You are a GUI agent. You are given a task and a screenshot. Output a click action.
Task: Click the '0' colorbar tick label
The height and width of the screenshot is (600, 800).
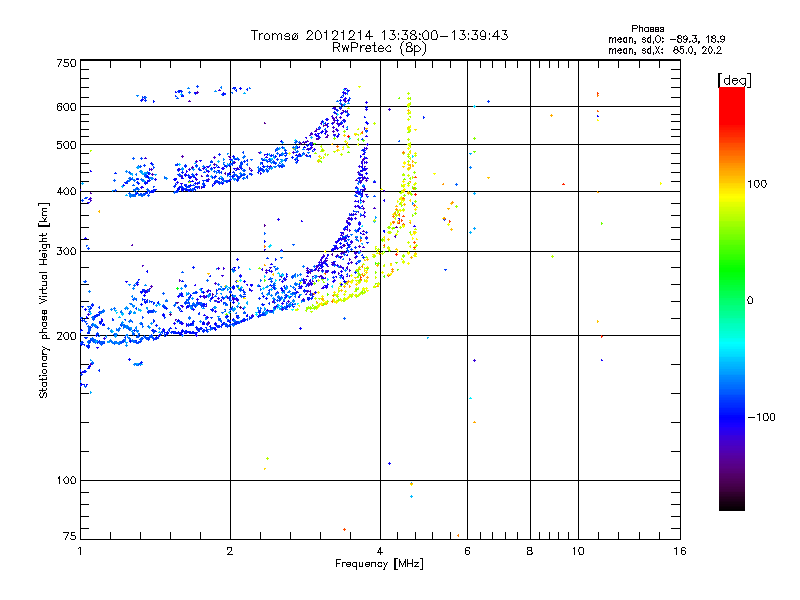click(x=750, y=301)
